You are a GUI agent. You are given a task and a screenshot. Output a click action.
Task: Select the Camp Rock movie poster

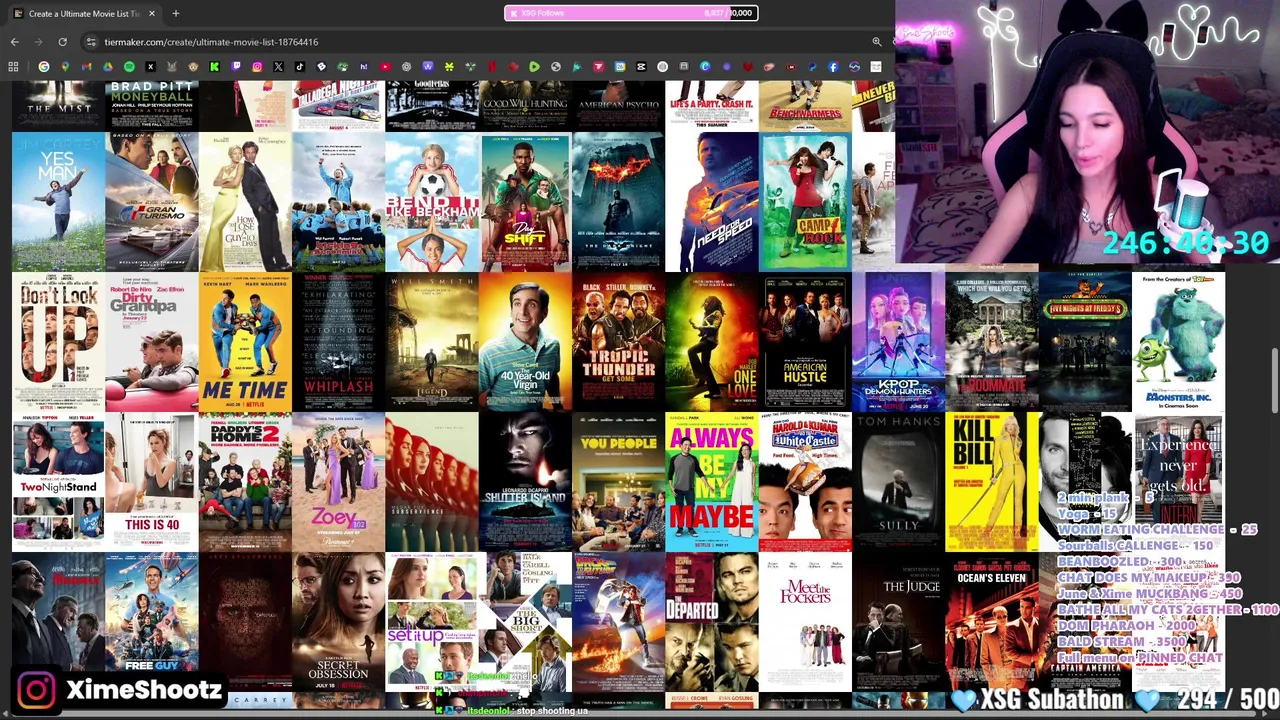coord(805,202)
